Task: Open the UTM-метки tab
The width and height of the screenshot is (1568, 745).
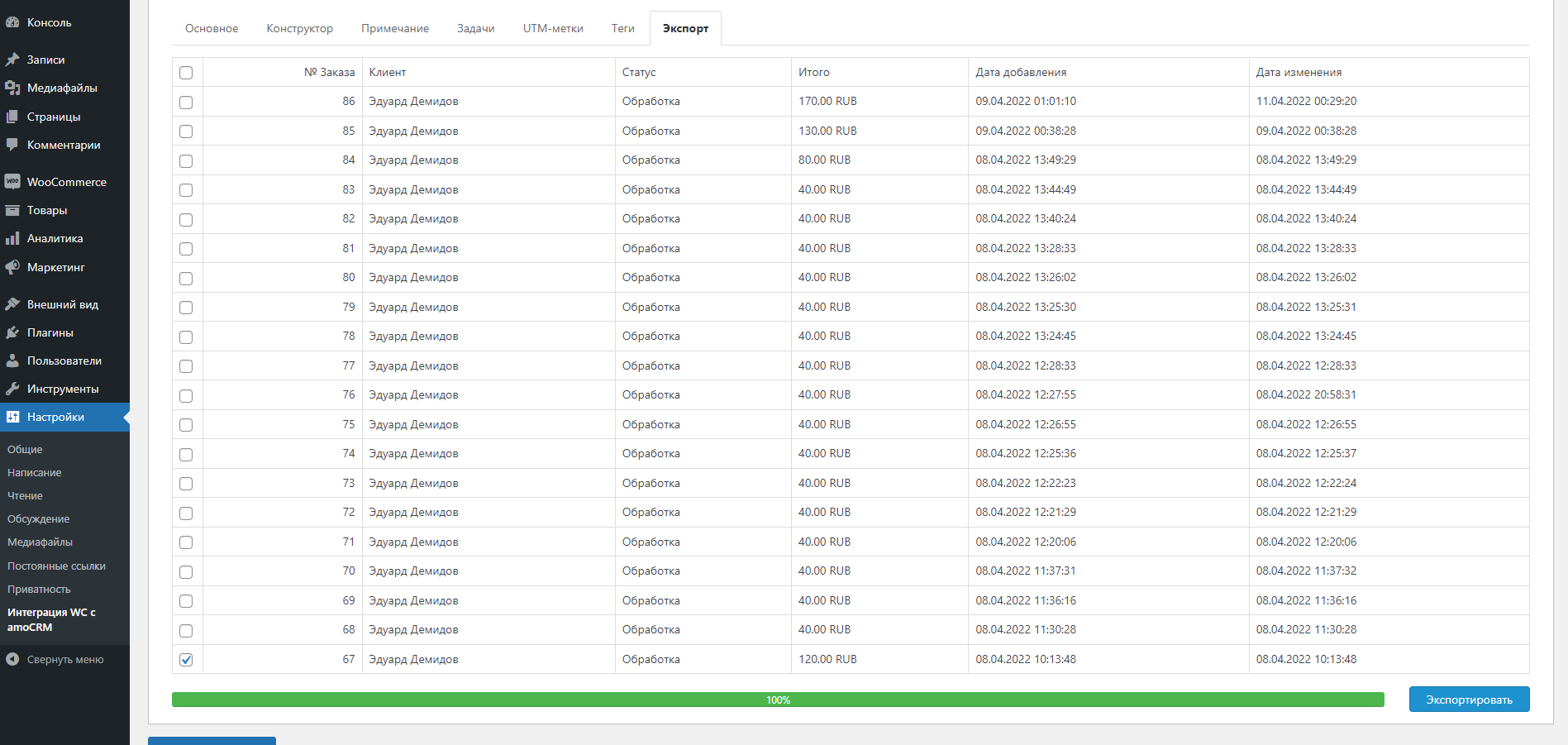Action: [553, 28]
